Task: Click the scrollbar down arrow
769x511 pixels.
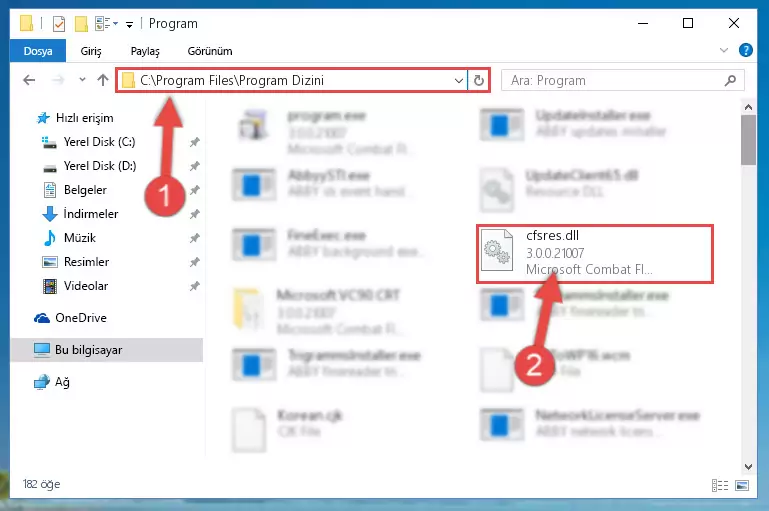Action: pyautogui.click(x=748, y=467)
